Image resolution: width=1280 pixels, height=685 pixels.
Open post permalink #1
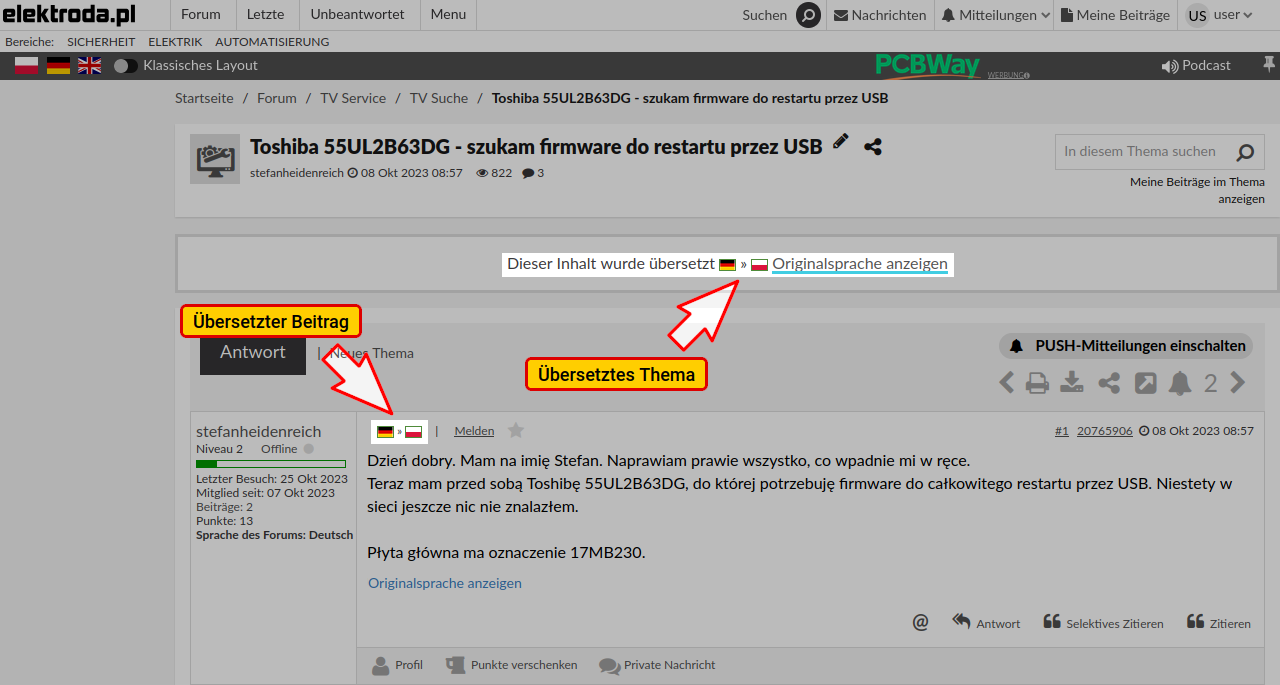[x=1062, y=431]
